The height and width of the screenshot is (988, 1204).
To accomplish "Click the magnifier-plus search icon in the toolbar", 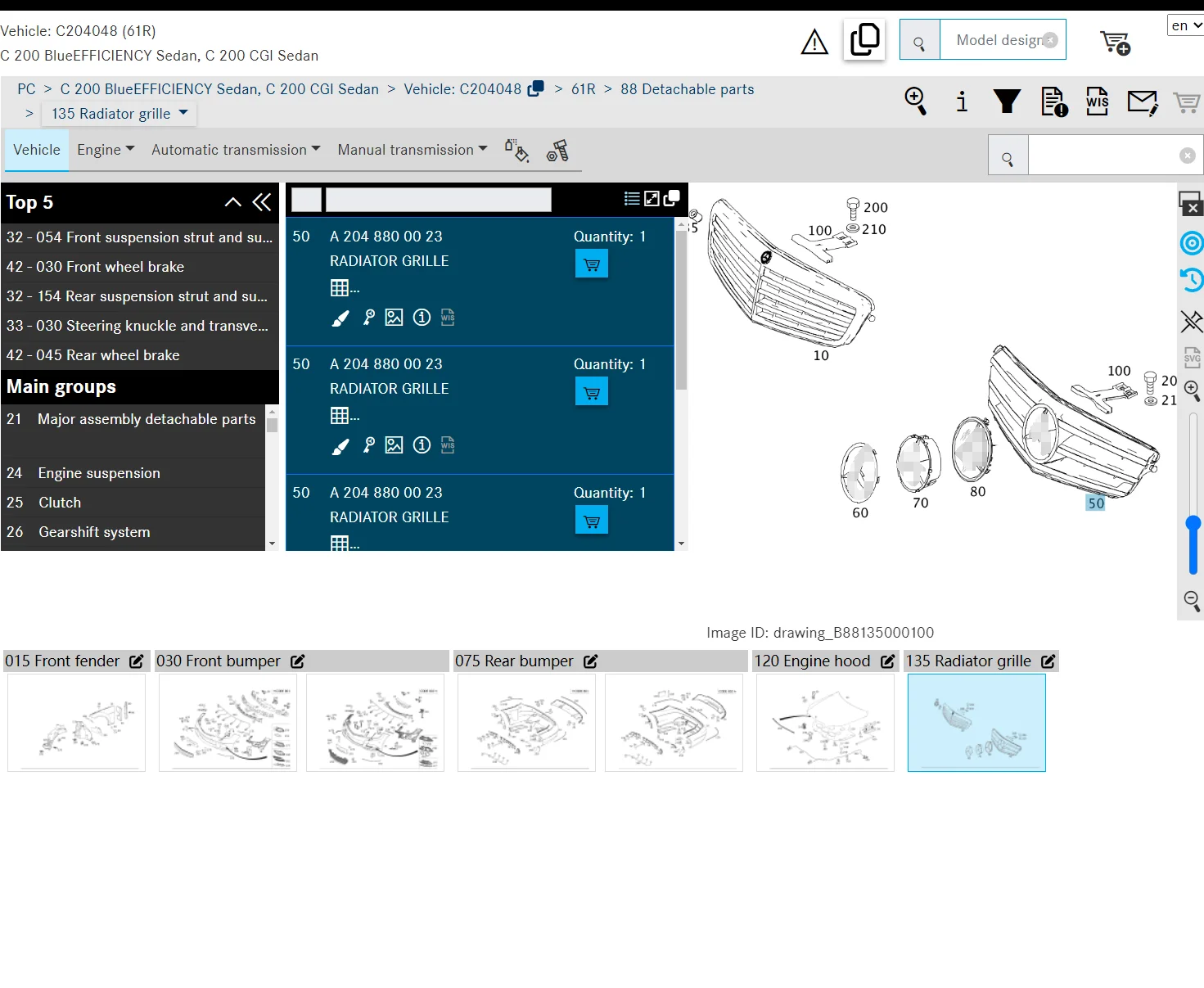I will (915, 102).
